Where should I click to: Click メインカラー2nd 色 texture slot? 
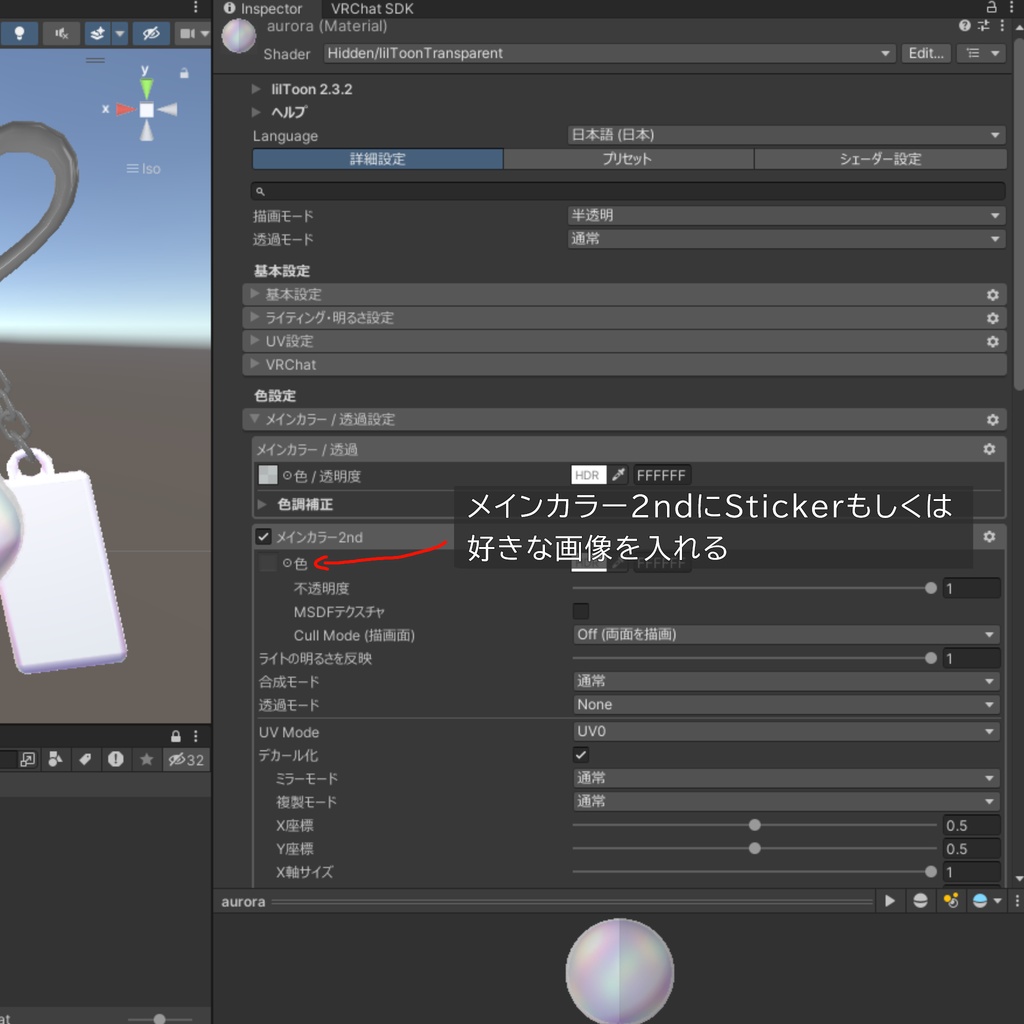pyautogui.click(x=268, y=562)
